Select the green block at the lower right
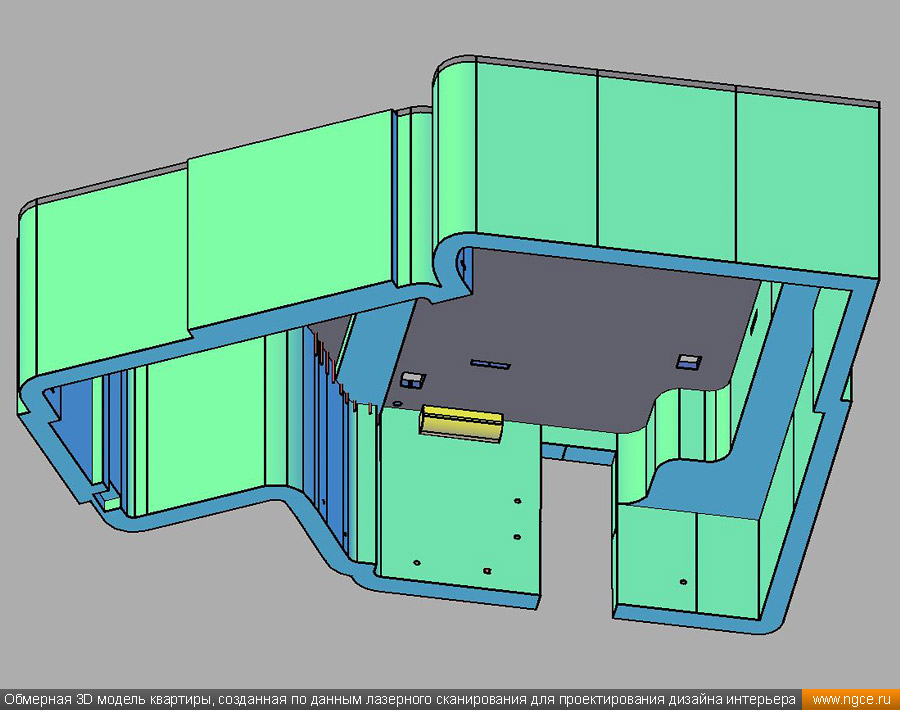 (690, 560)
